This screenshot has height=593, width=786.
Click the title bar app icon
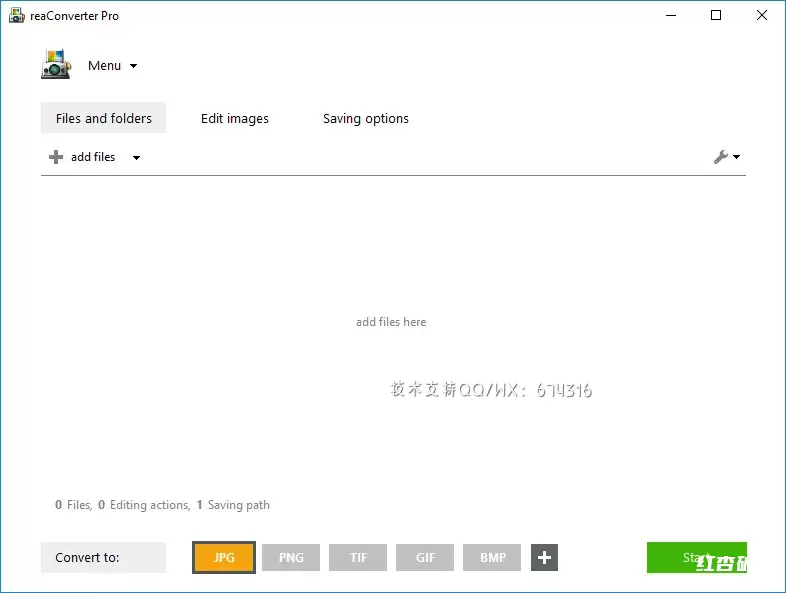(x=17, y=16)
